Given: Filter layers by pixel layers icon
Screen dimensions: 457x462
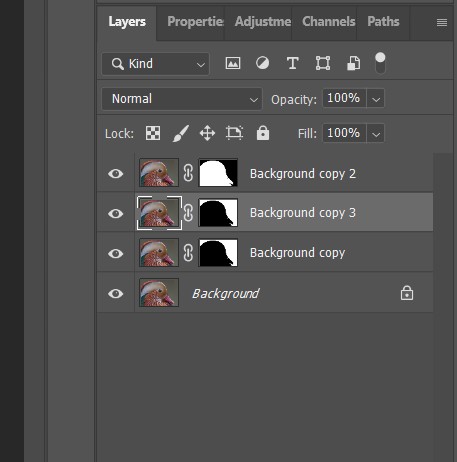Looking at the screenshot, I should click(x=233, y=63).
